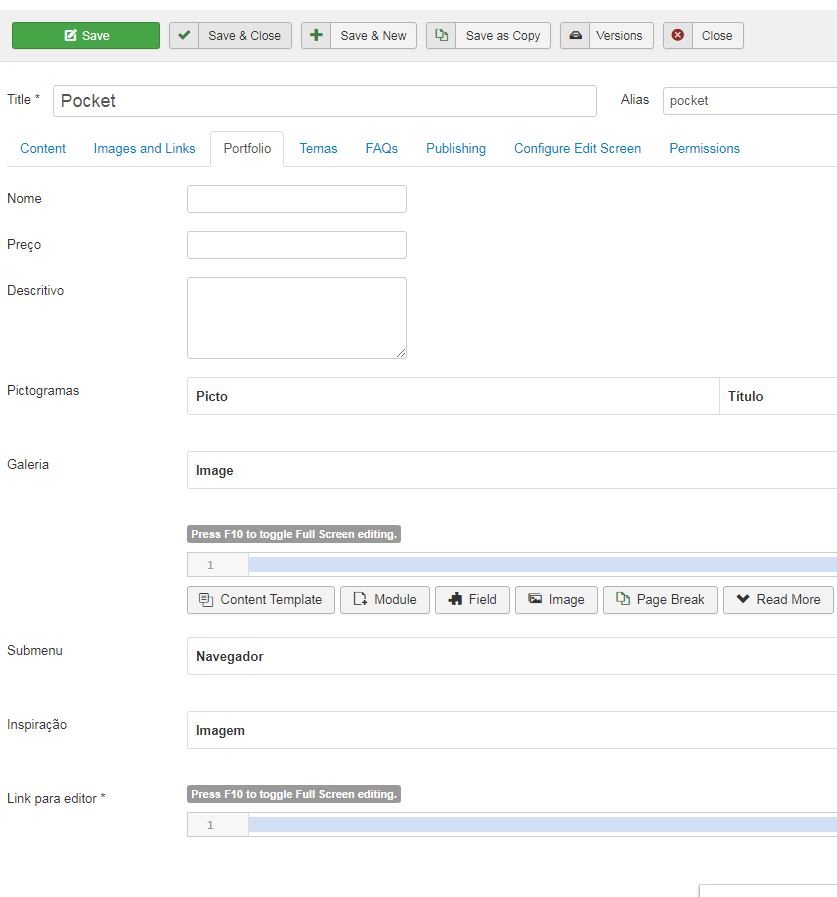Click the red Close icon
The image size is (837, 897).
pos(678,35)
